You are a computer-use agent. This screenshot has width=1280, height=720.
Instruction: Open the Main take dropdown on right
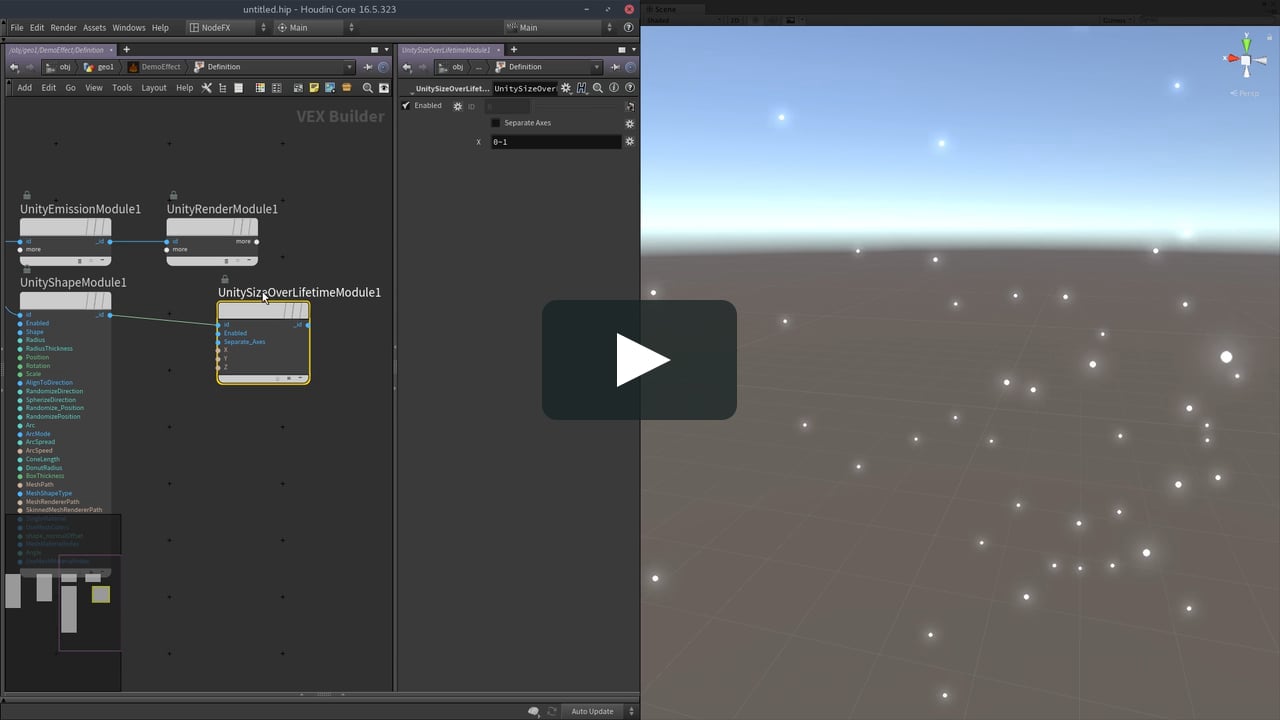(561, 28)
